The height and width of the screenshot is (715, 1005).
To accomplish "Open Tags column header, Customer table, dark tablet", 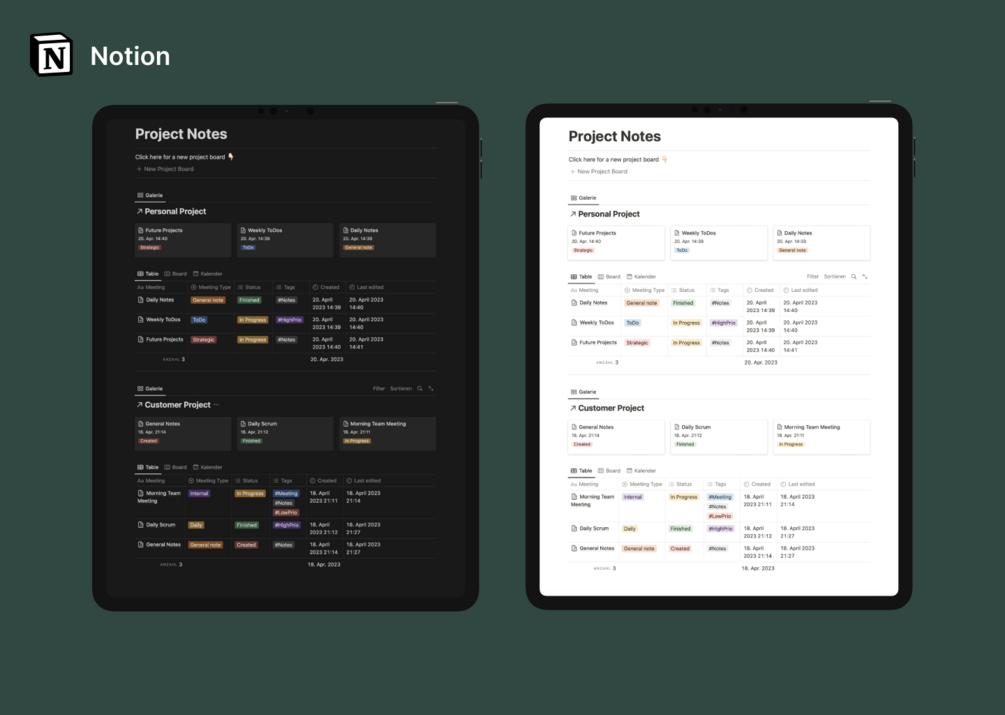I will coord(283,481).
